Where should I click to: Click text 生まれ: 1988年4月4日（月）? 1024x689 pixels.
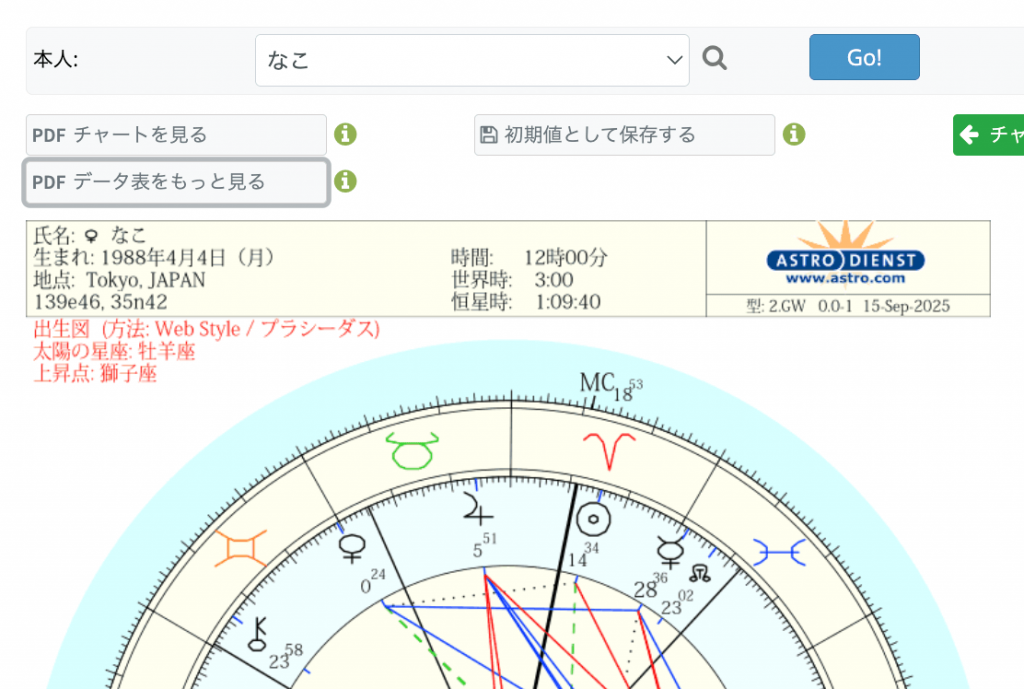click(155, 257)
